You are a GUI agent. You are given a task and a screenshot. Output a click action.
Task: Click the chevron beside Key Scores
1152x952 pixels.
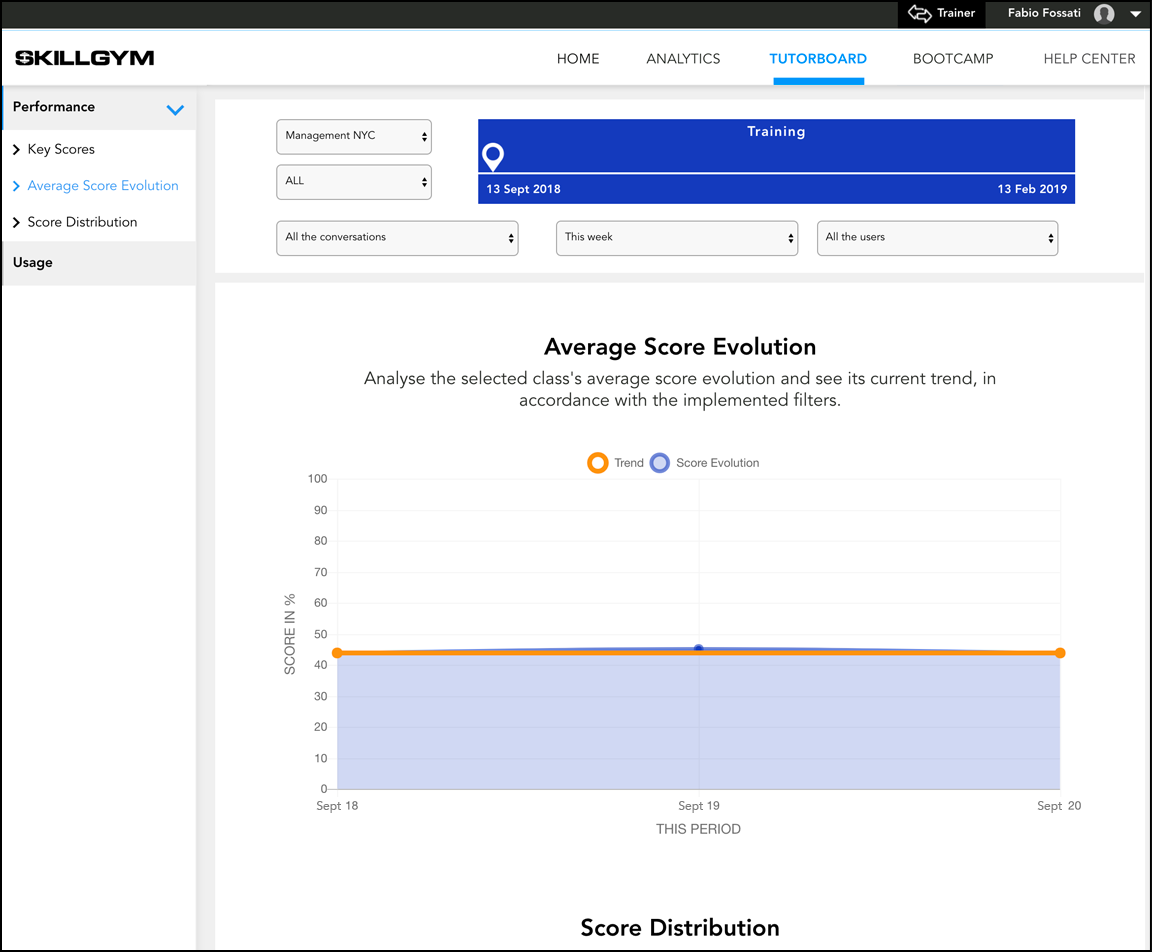(x=16, y=149)
